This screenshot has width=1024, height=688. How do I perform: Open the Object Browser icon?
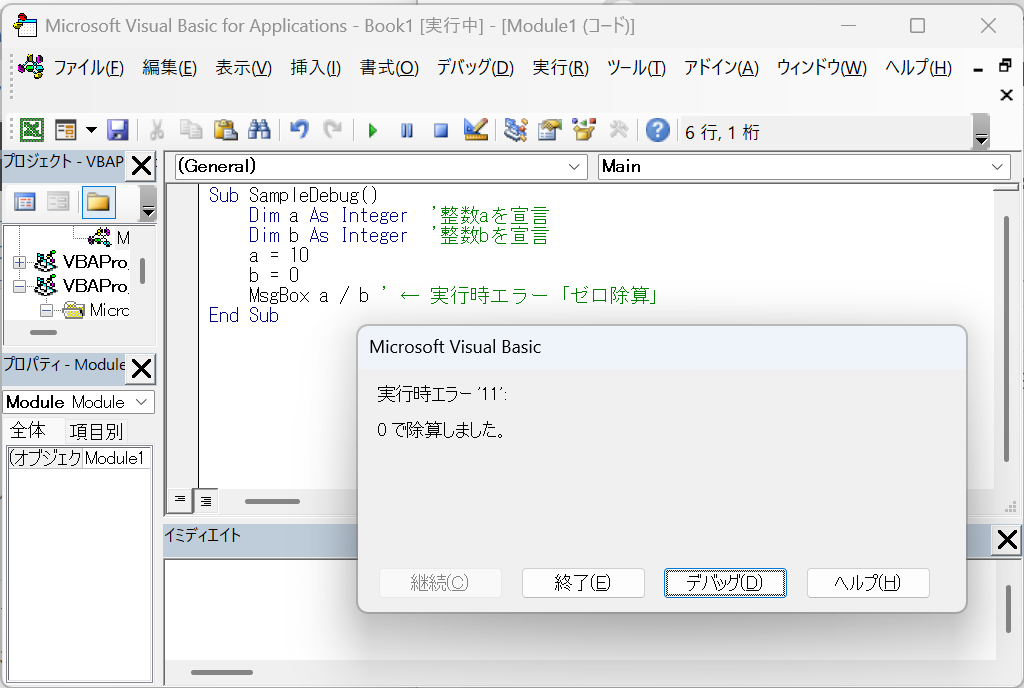pyautogui.click(x=584, y=130)
